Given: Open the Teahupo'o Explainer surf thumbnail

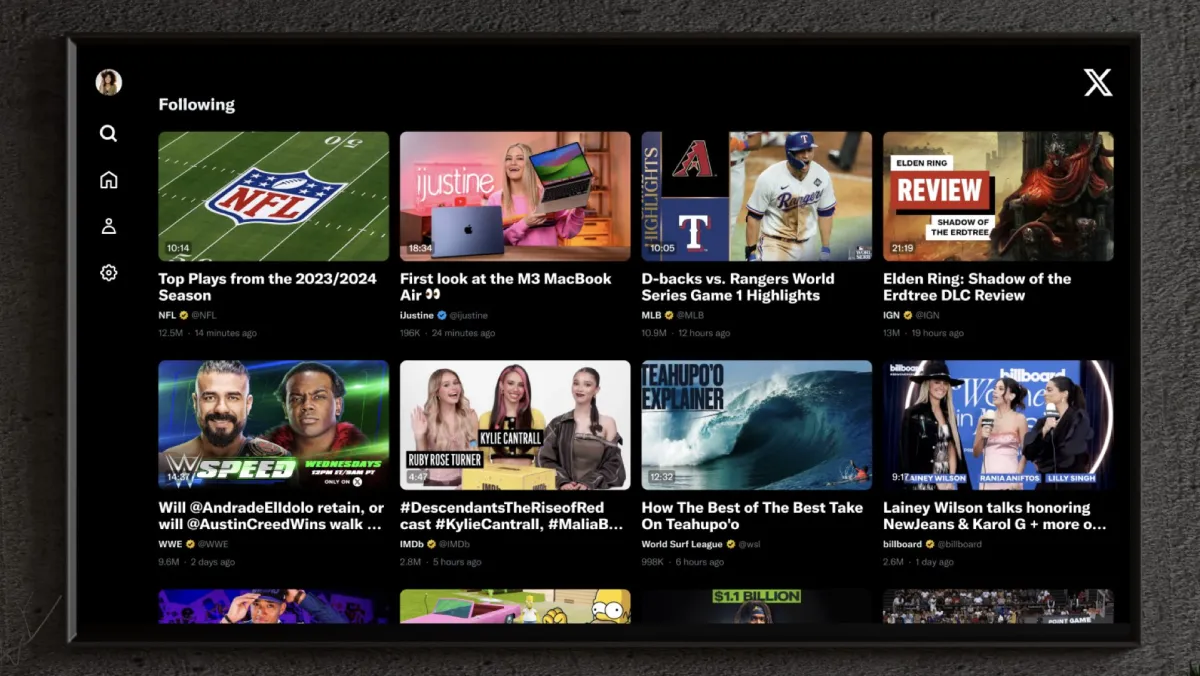Looking at the screenshot, I should [756, 425].
